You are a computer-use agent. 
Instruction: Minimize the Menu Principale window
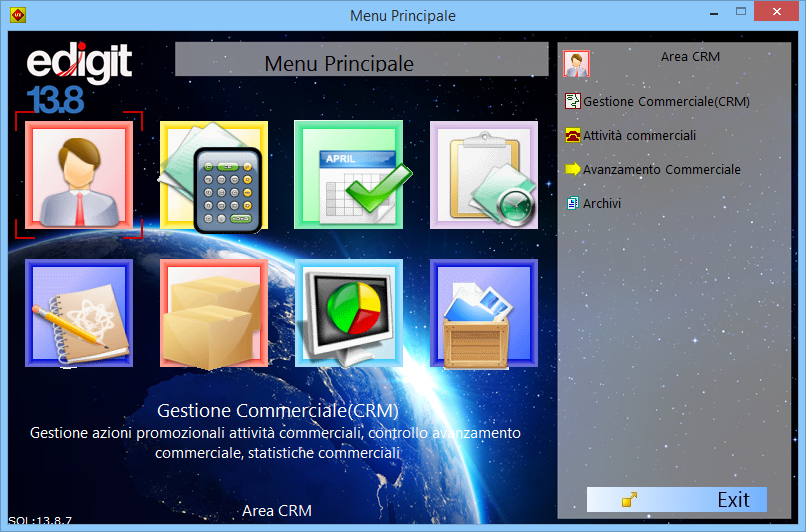click(x=715, y=15)
